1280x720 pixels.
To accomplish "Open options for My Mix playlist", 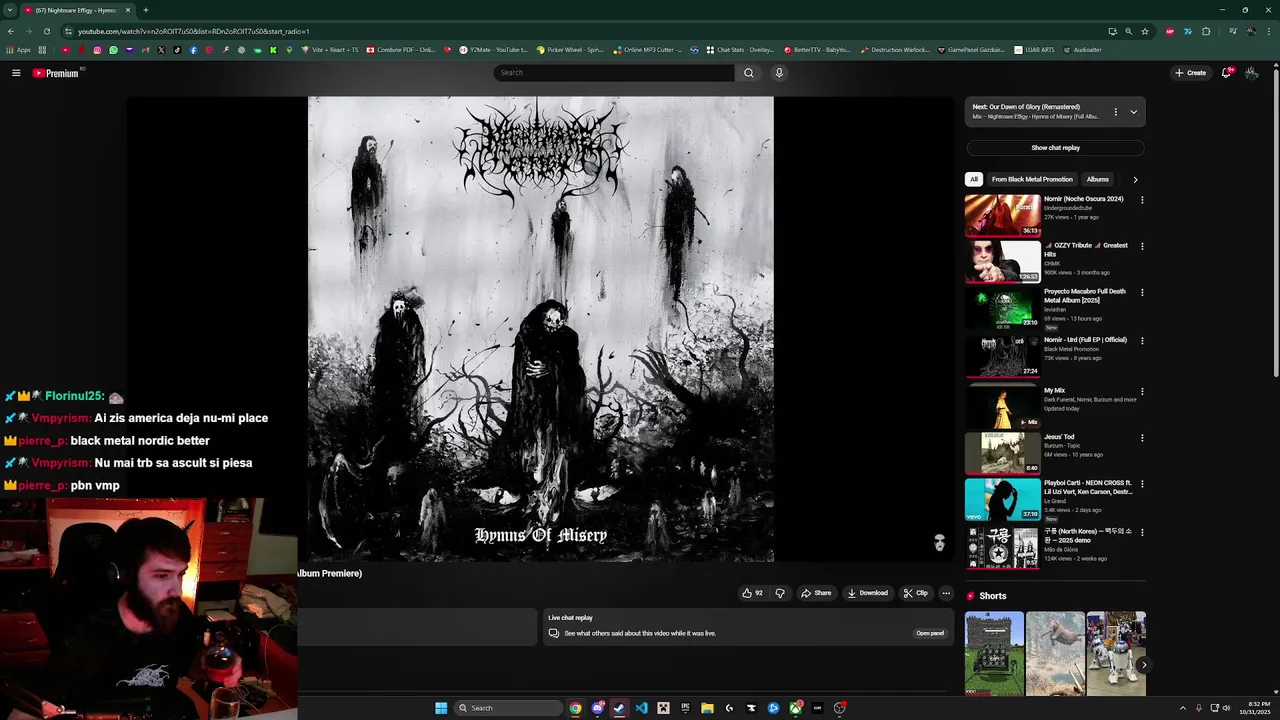I will point(1142,392).
